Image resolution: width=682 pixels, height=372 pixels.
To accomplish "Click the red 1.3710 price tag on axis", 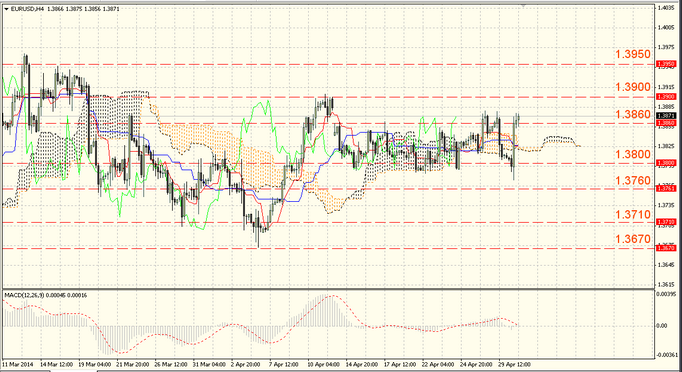I will [666, 222].
